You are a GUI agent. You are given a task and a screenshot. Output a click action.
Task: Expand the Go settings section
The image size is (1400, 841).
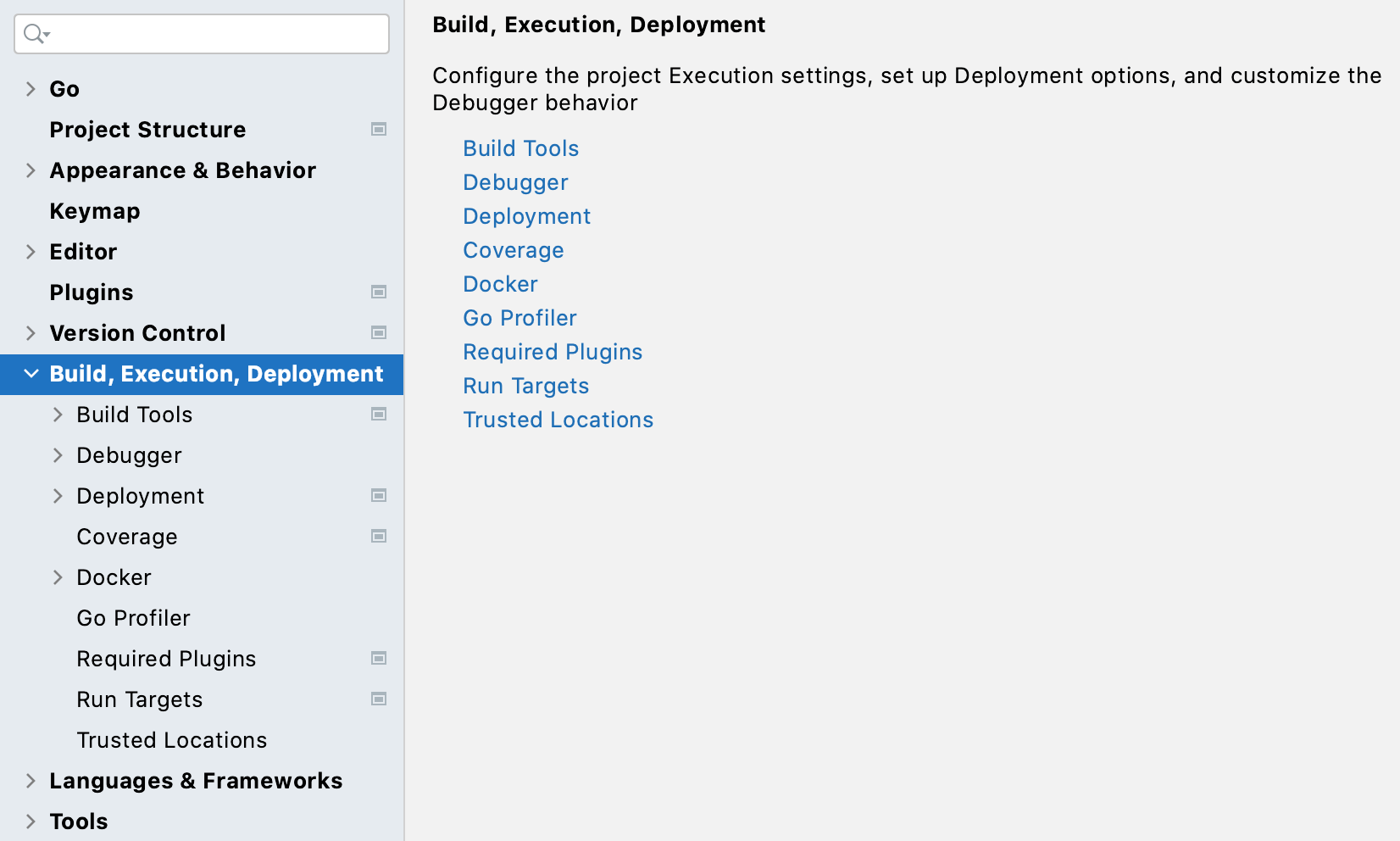tap(31, 88)
